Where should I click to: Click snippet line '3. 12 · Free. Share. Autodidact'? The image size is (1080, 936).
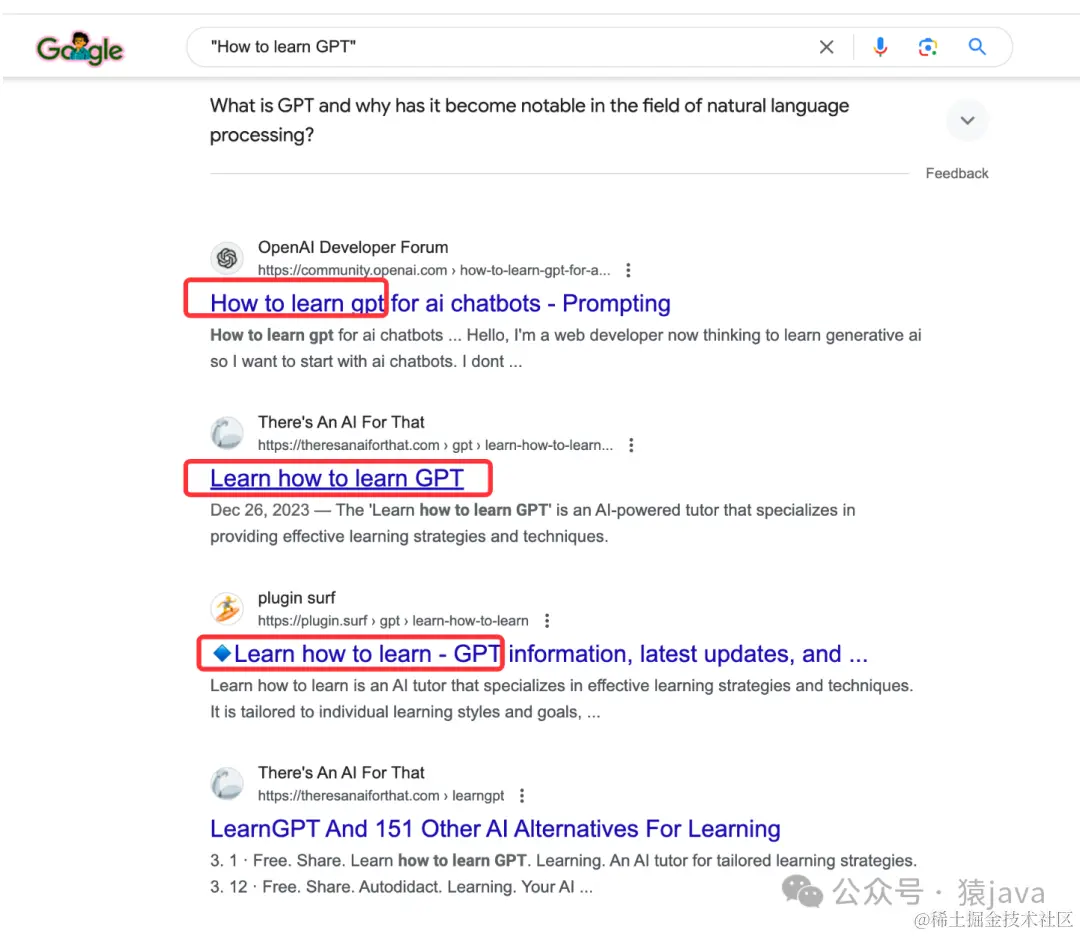[x=401, y=886]
